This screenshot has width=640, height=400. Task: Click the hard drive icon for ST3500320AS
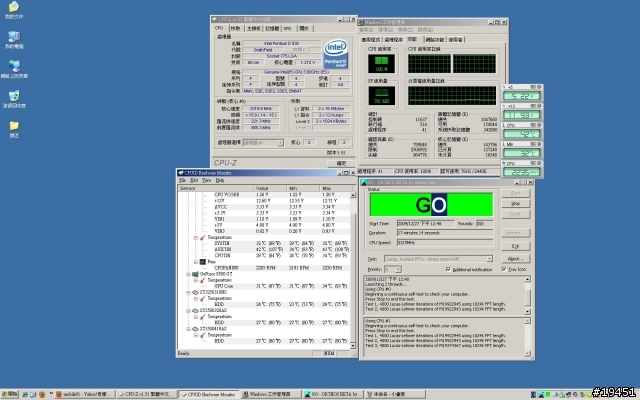pyautogui.click(x=195, y=310)
